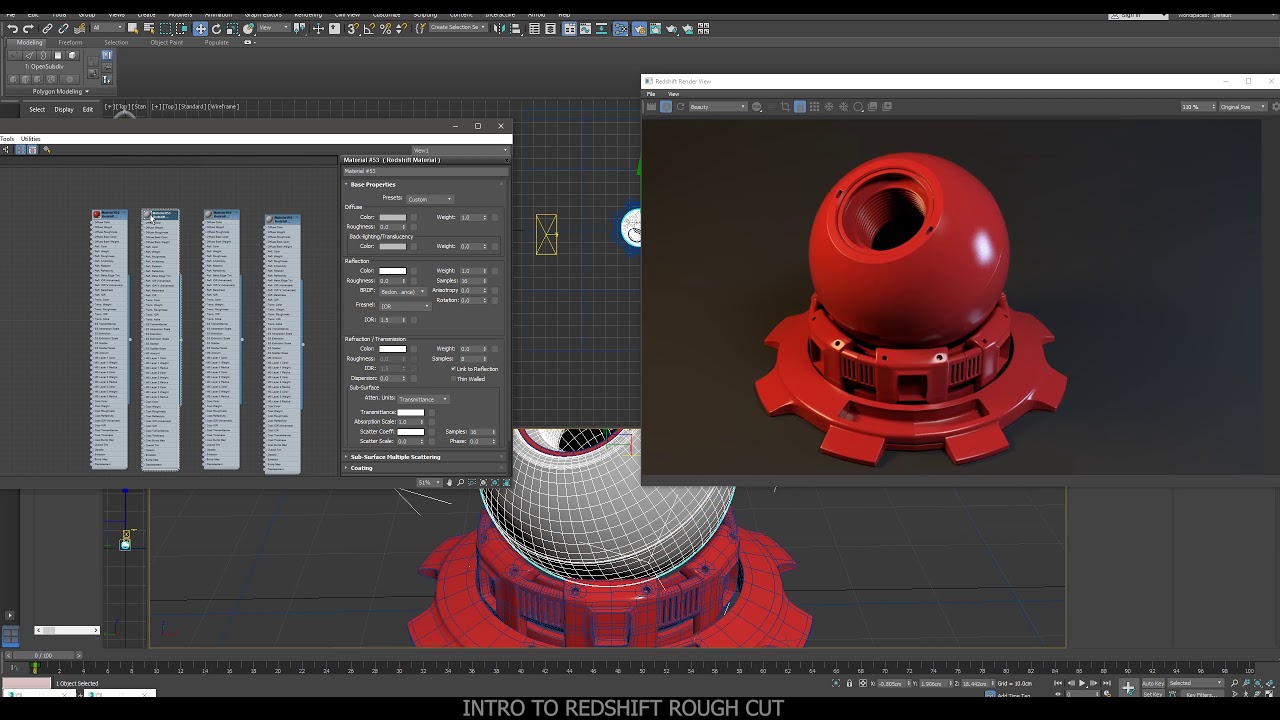
Task: Open the Presets dropdown set to Custom
Action: pyautogui.click(x=429, y=199)
